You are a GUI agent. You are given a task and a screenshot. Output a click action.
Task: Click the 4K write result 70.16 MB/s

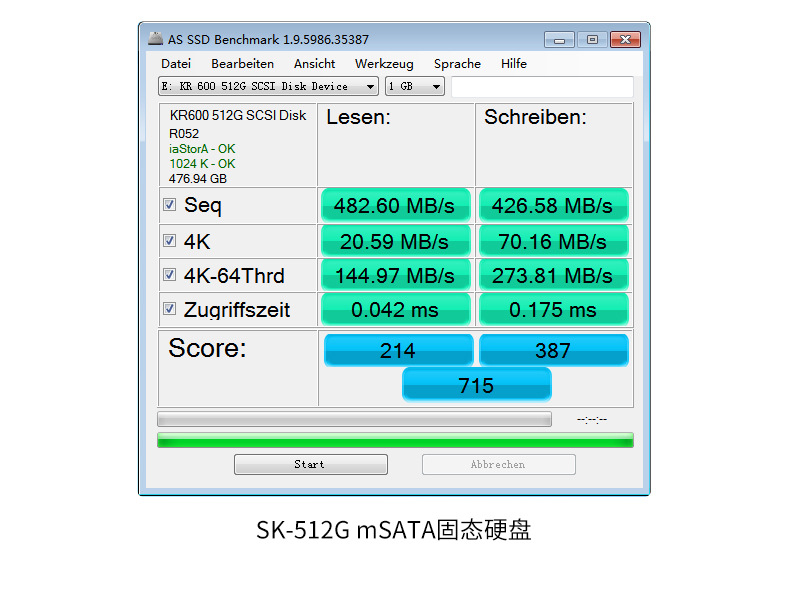click(554, 241)
